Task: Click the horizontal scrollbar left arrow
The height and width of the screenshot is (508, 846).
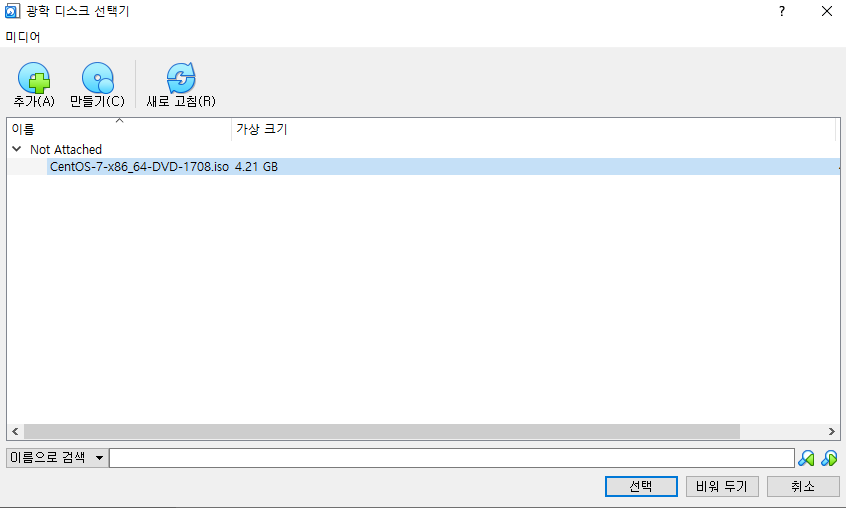Action: click(x=15, y=431)
